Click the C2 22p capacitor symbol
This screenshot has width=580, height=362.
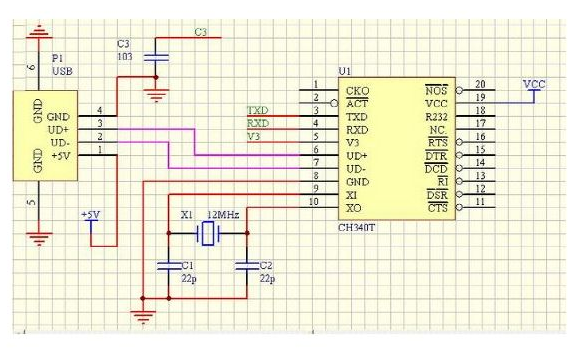[247, 266]
